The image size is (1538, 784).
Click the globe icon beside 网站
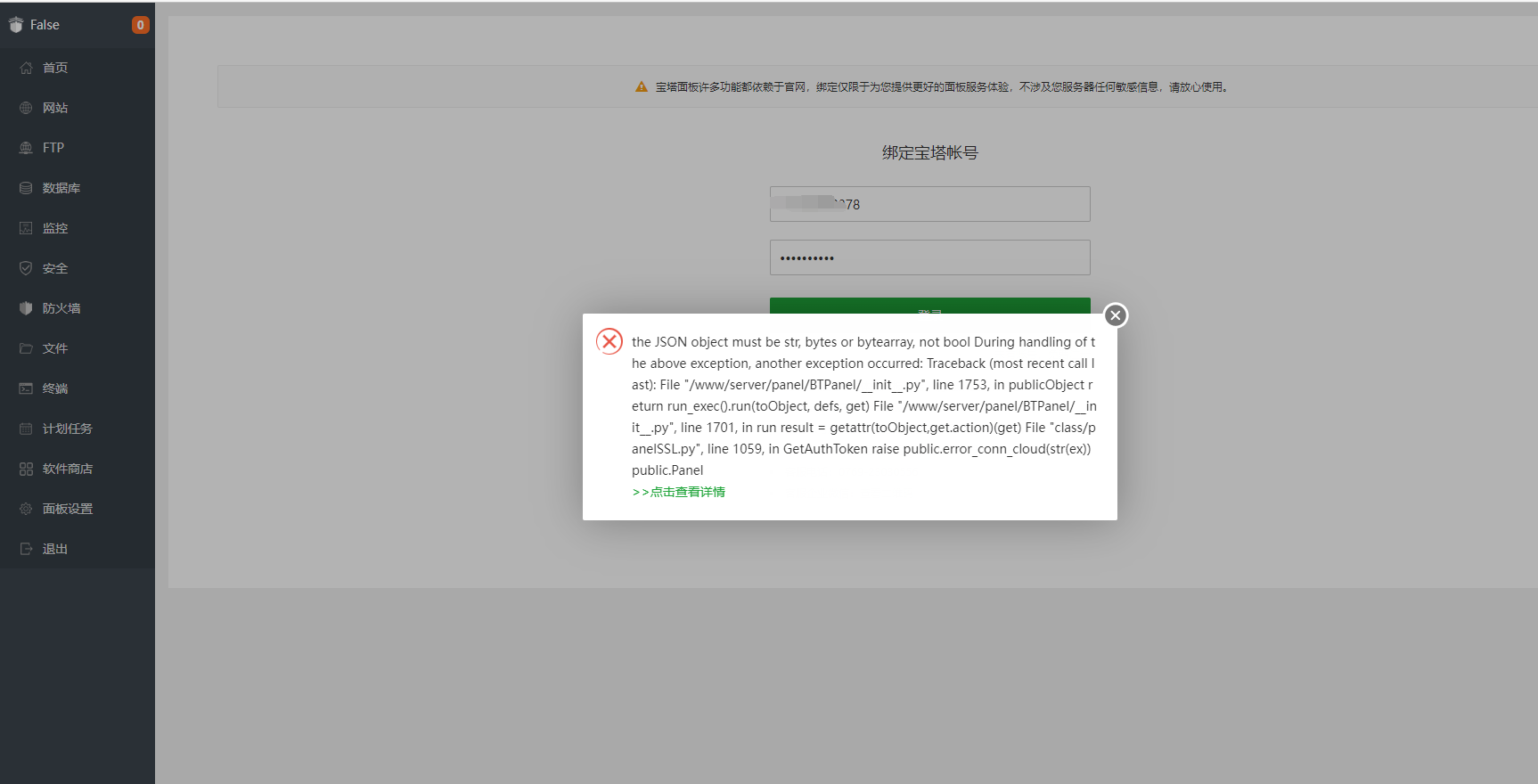pos(26,108)
